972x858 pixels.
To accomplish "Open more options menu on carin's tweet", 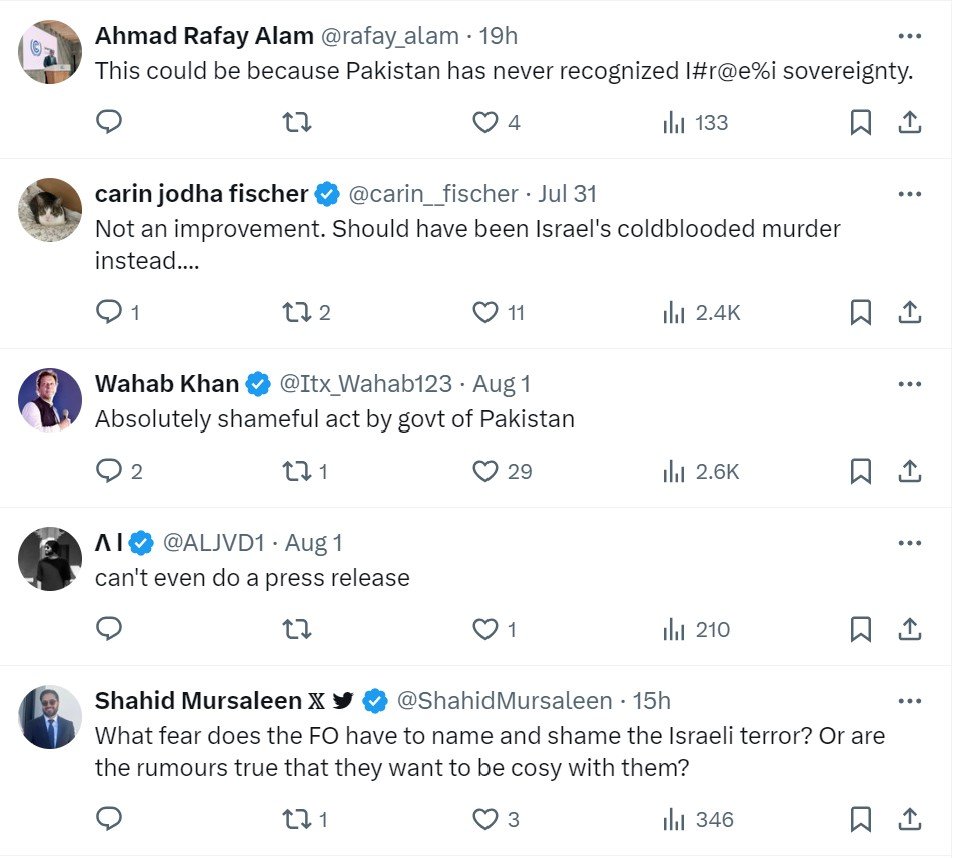I will pos(909,193).
